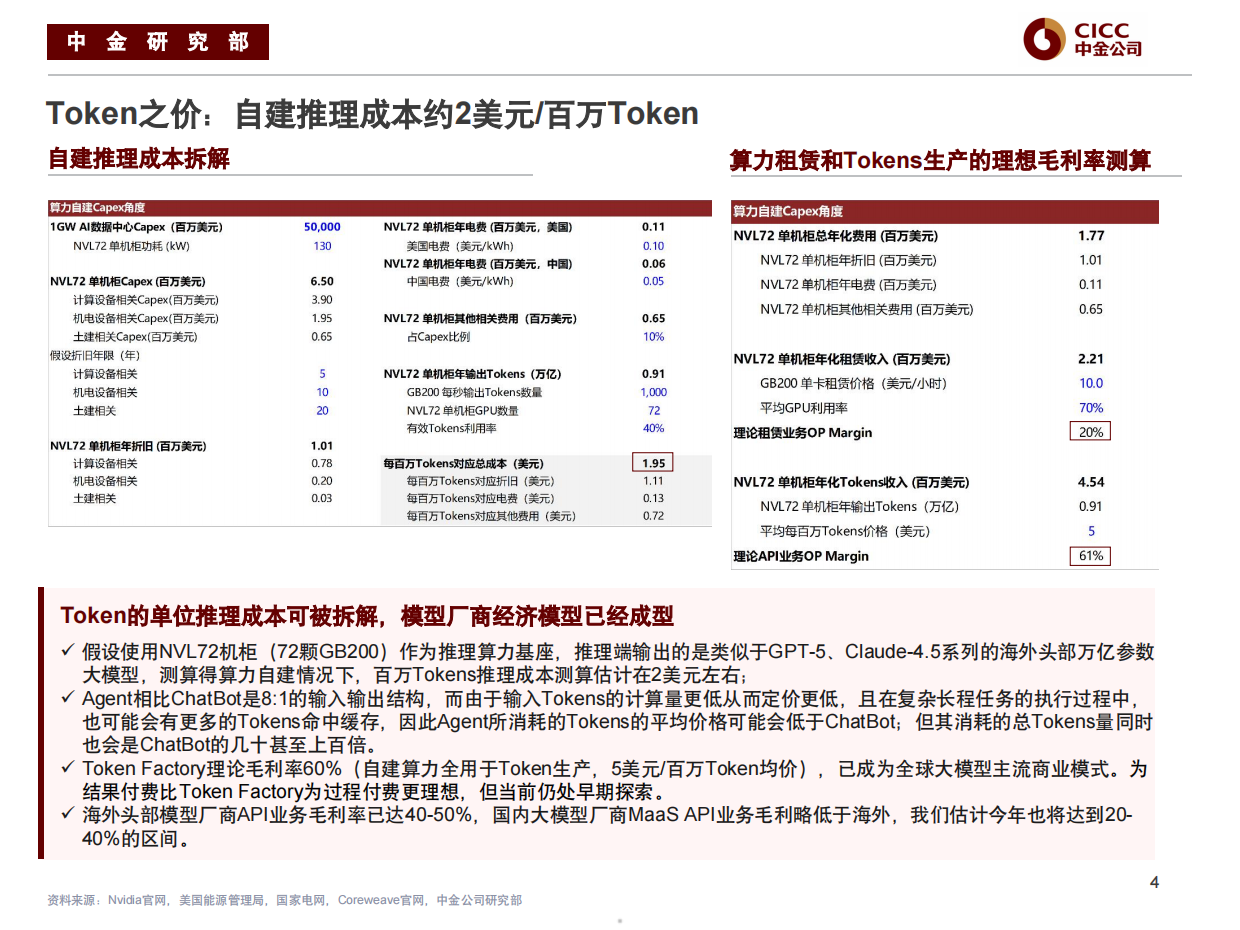Click the label '土建相关Capex(百万美元)'
1240x930 pixels.
coord(135,337)
